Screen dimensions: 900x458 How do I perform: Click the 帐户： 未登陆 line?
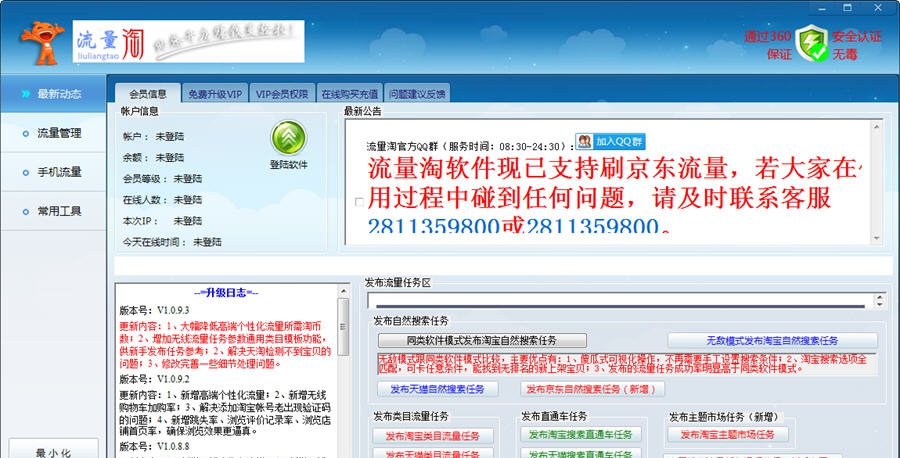coord(153,137)
